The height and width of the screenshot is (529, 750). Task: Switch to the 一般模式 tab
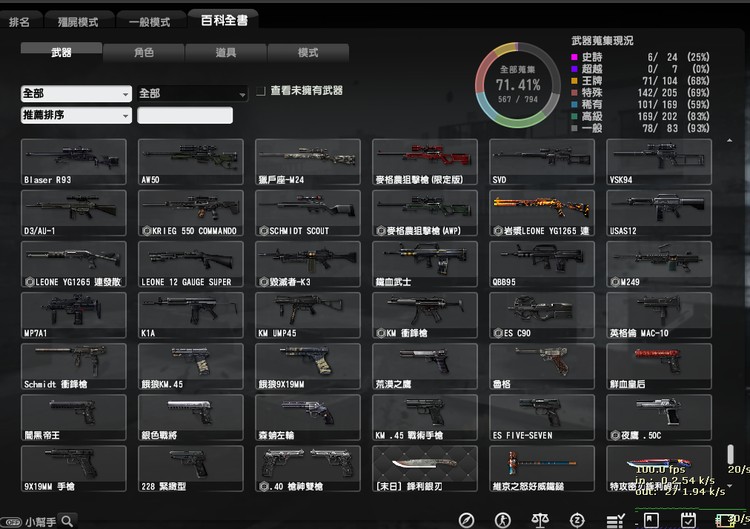tap(150, 22)
